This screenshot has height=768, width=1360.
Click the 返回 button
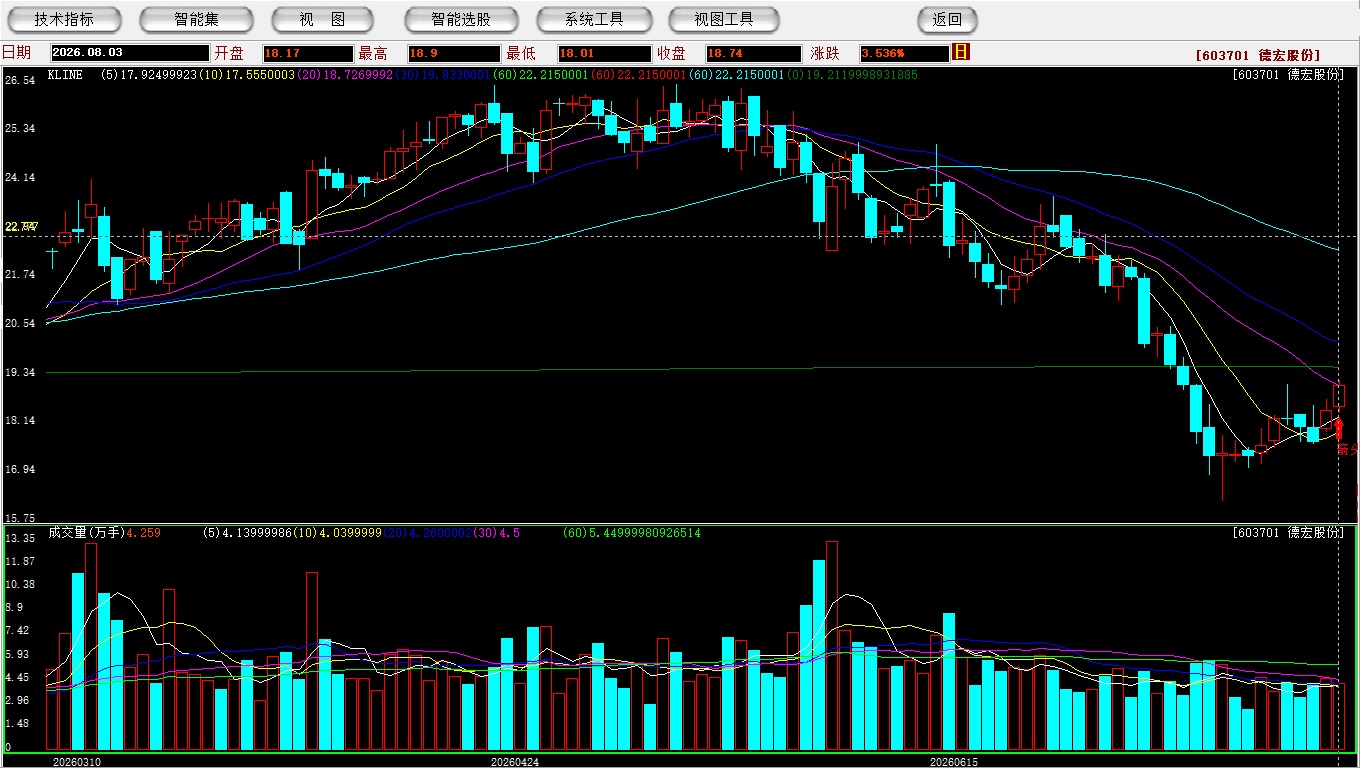click(947, 19)
